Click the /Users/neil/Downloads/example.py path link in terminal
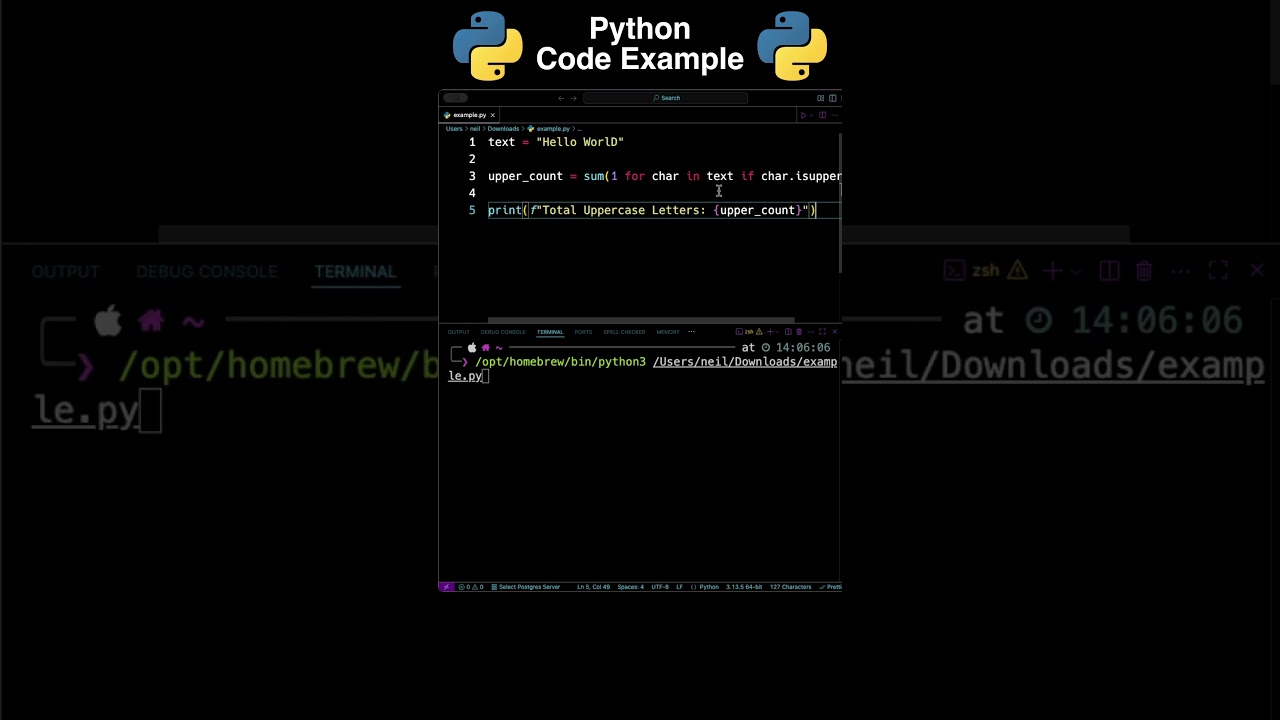This screenshot has width=1280, height=720. coord(745,362)
